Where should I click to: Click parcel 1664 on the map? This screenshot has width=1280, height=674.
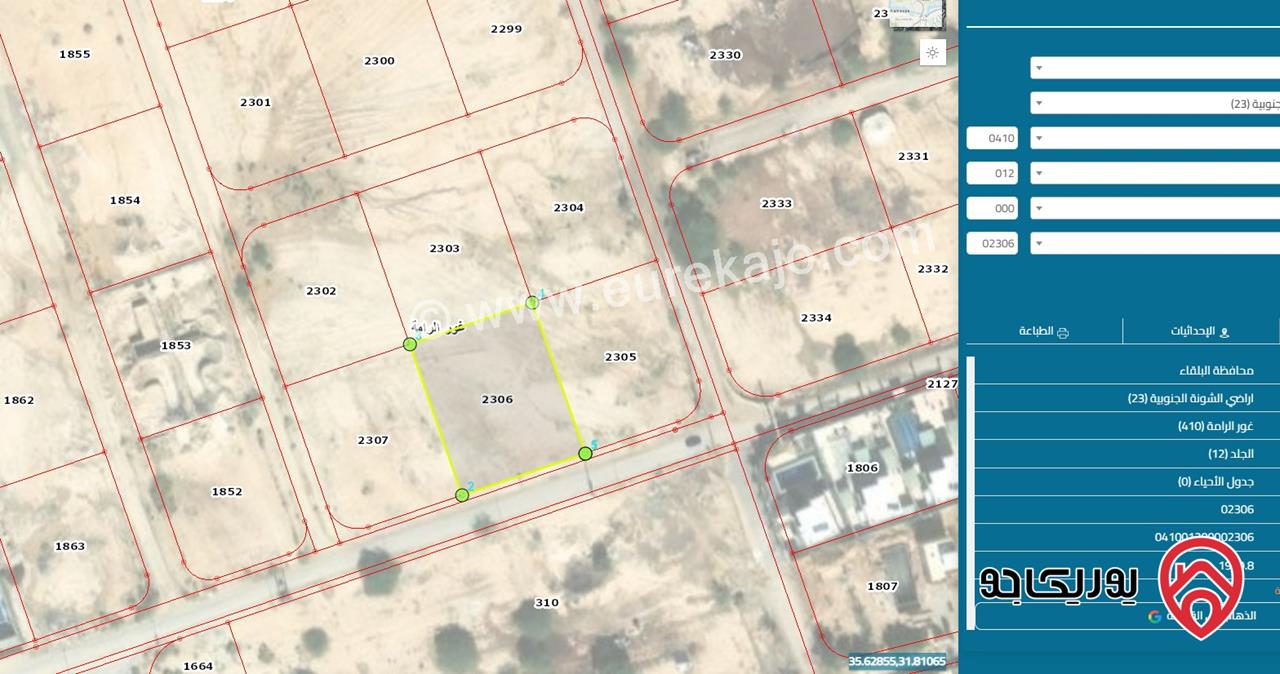click(198, 666)
